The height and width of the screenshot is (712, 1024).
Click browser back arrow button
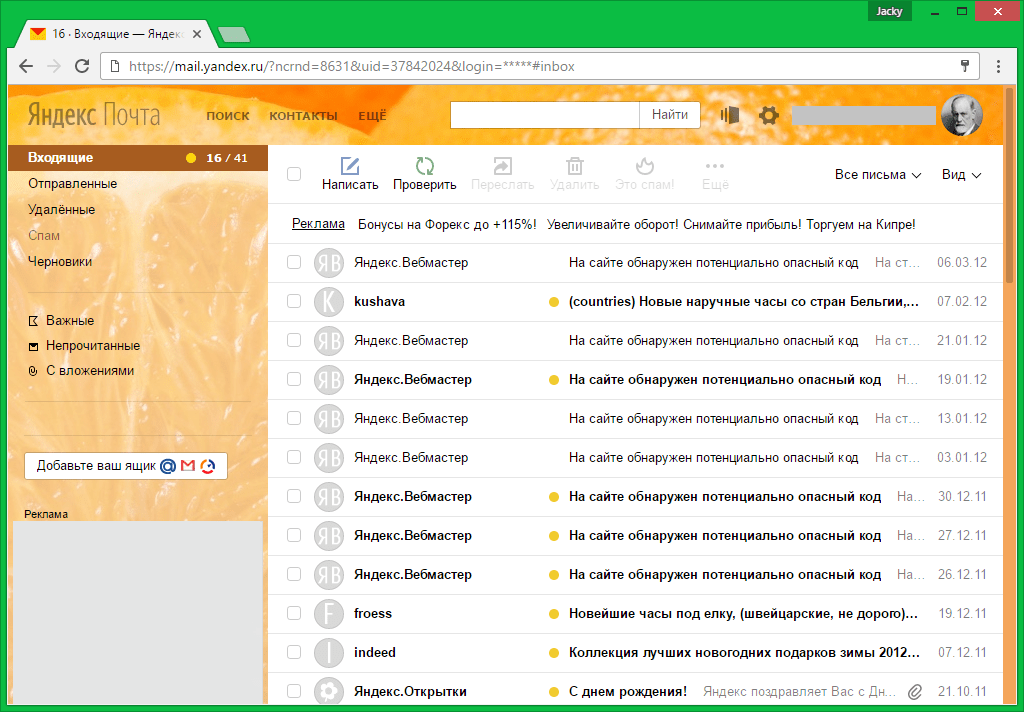point(25,67)
